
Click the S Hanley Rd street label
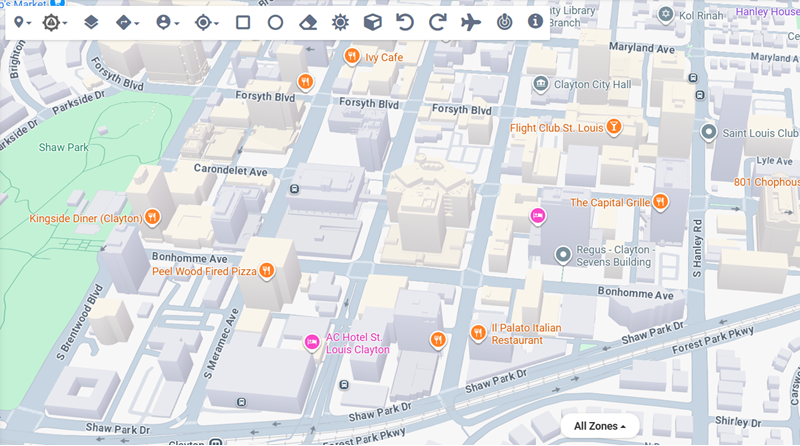(697, 249)
